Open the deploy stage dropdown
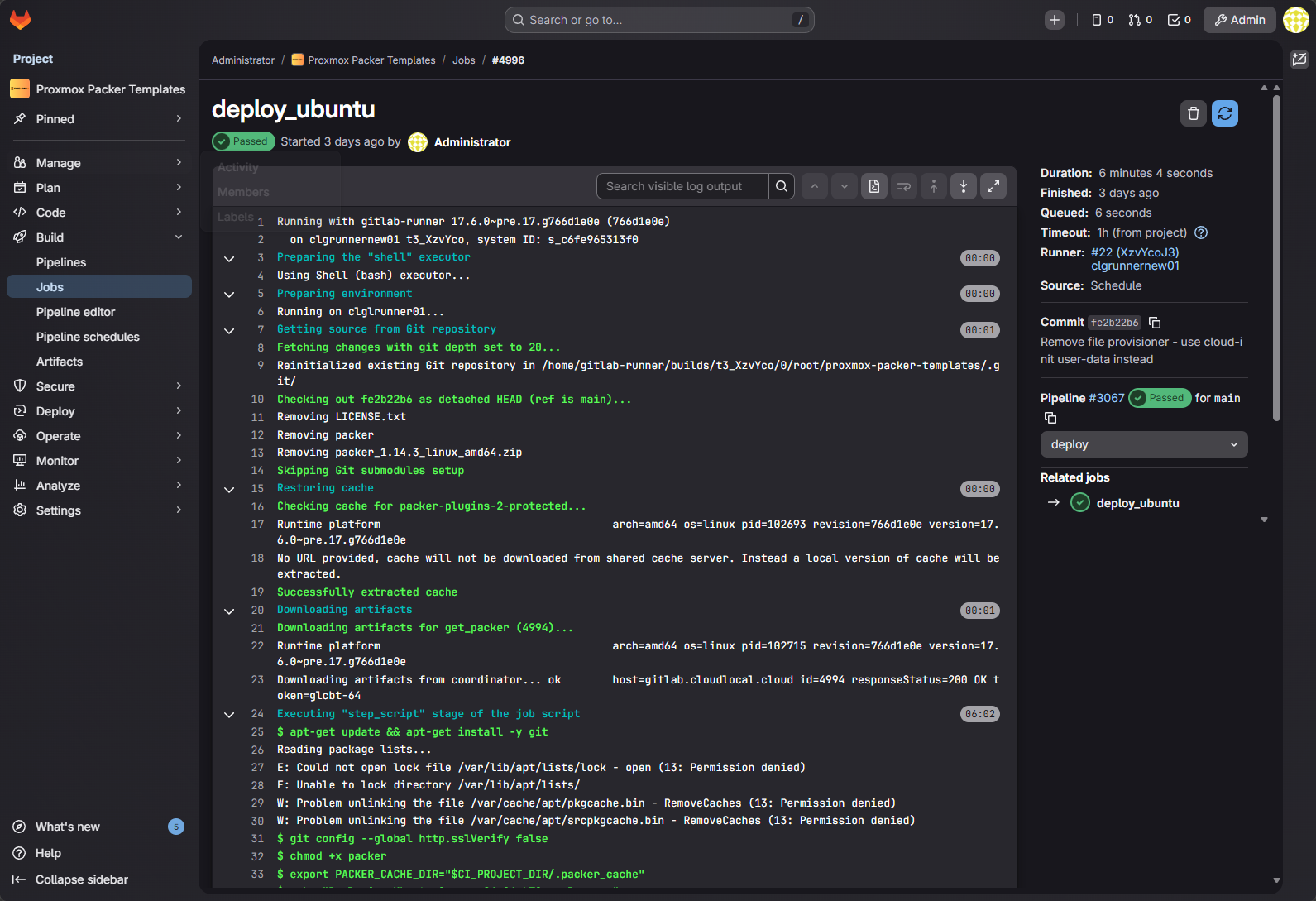The height and width of the screenshot is (901, 1316). tap(1143, 444)
